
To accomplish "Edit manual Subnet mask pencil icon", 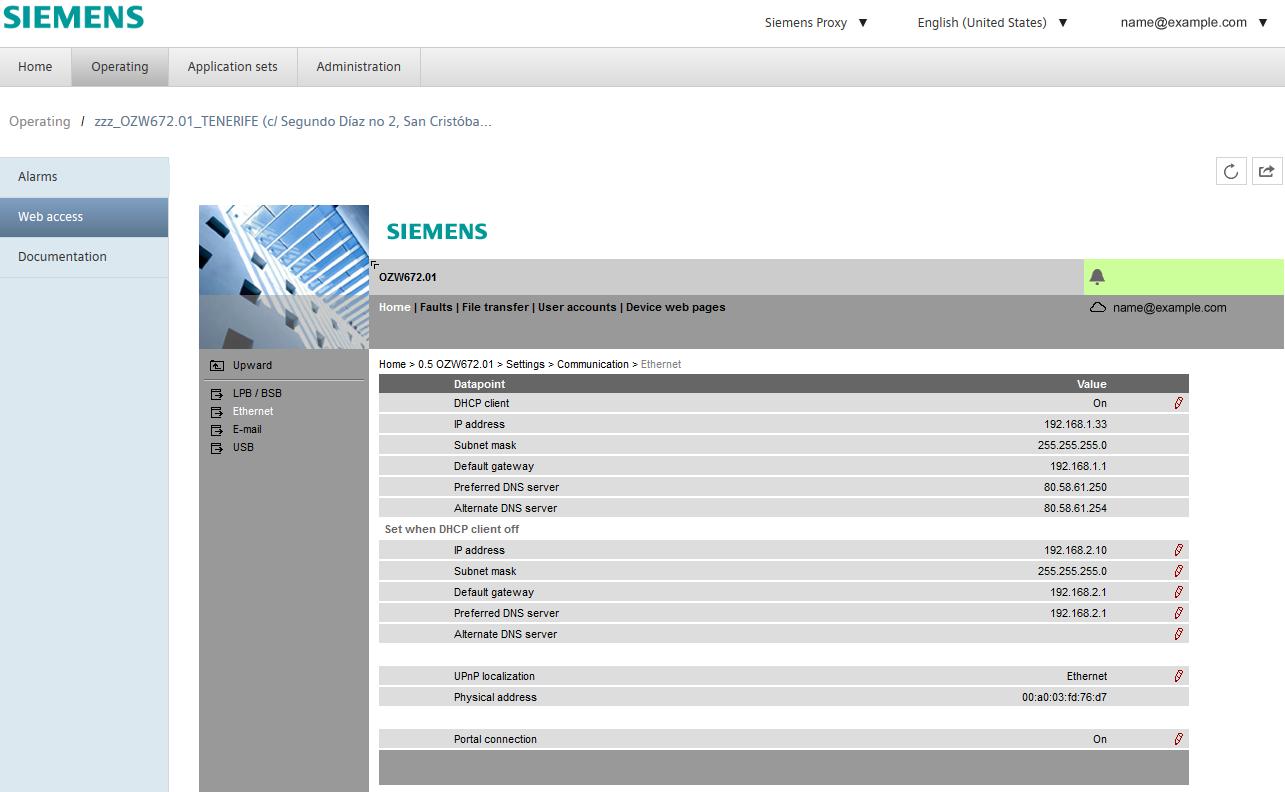I will (x=1178, y=571).
